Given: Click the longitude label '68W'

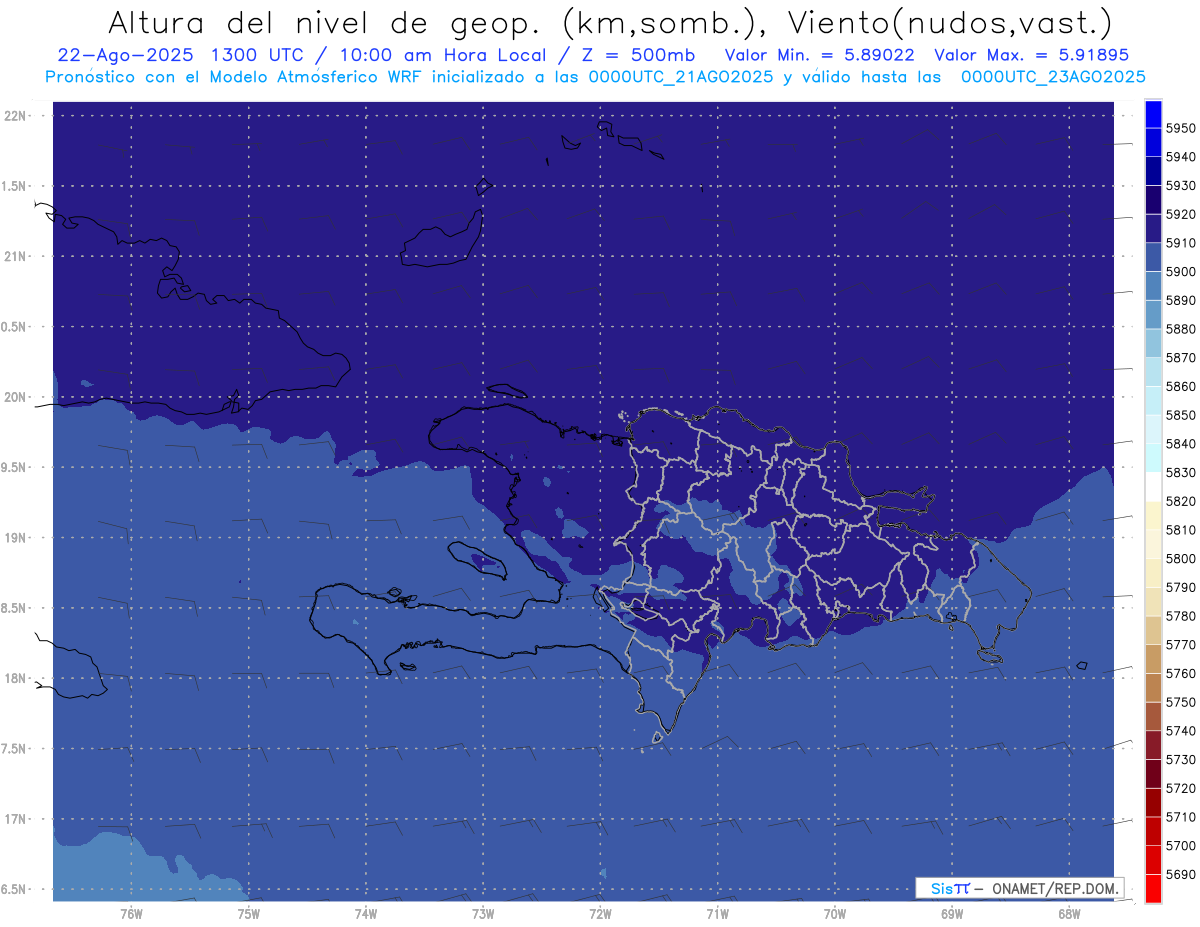Looking at the screenshot, I should click(1069, 914).
